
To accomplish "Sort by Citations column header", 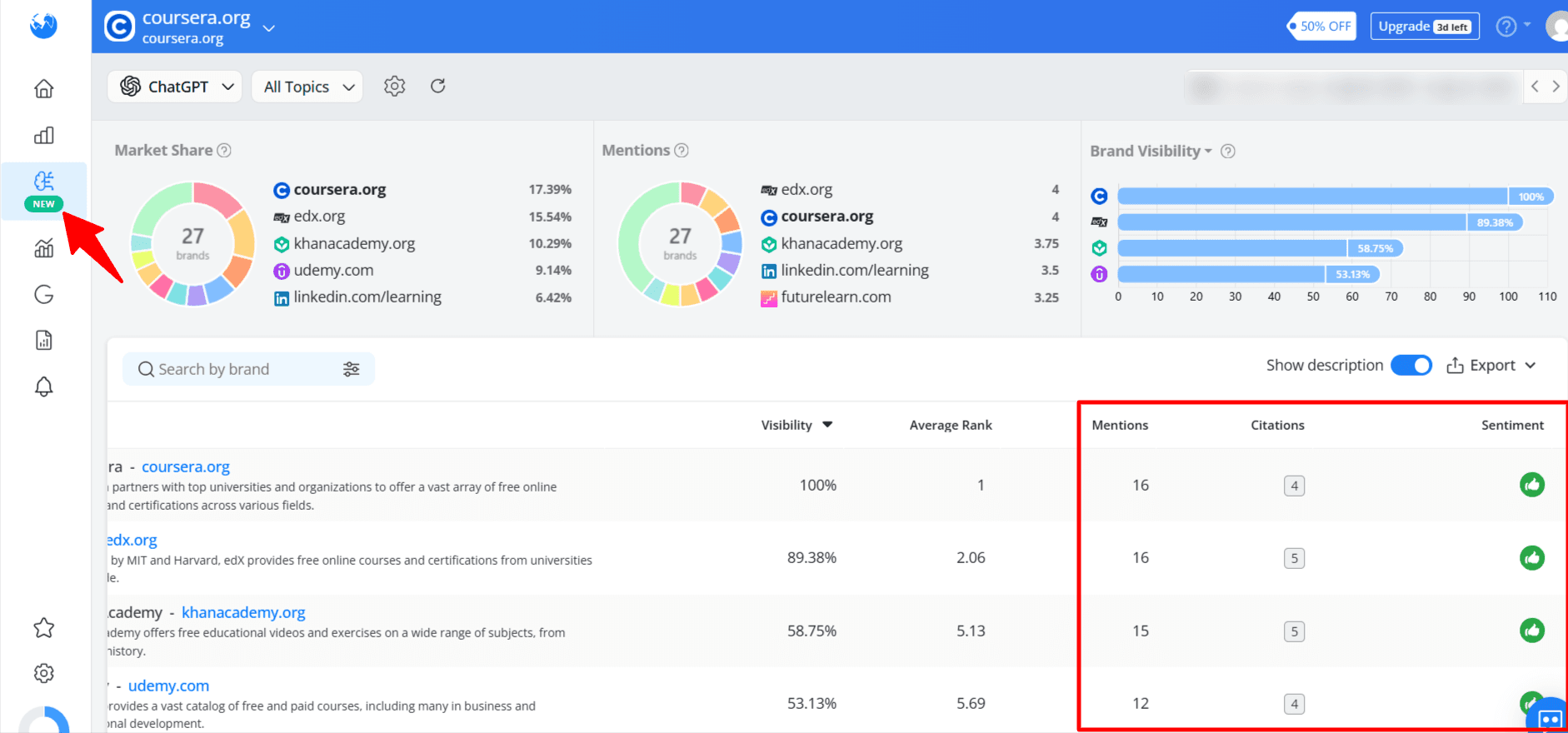I will click(1277, 425).
